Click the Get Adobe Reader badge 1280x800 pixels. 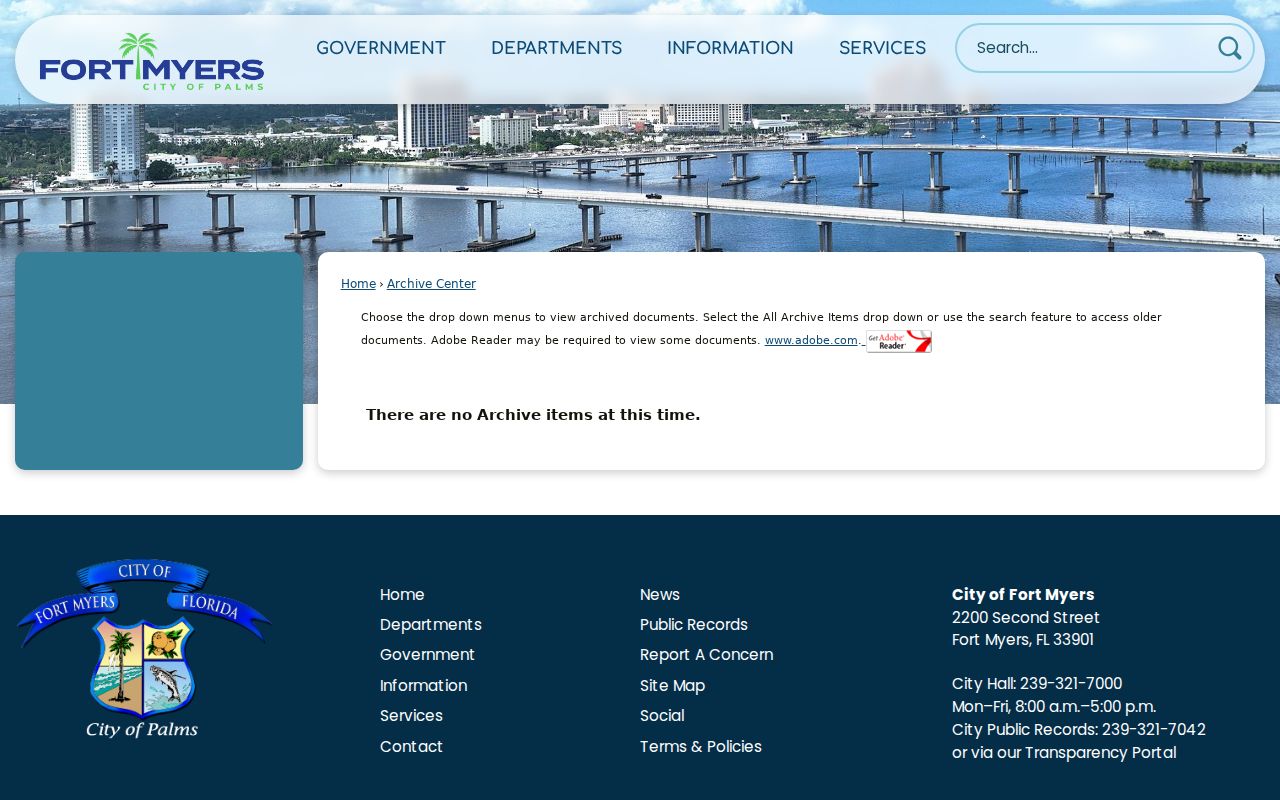[x=898, y=341]
